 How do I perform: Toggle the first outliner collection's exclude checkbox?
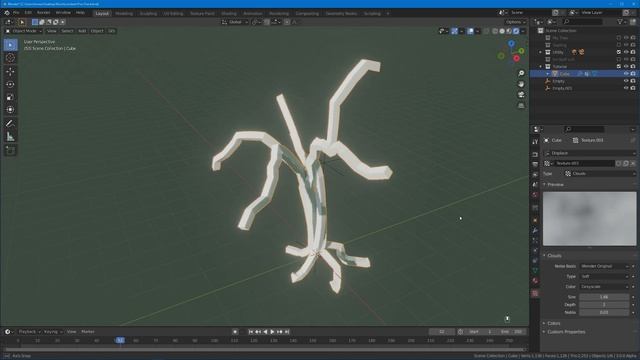[x=619, y=38]
